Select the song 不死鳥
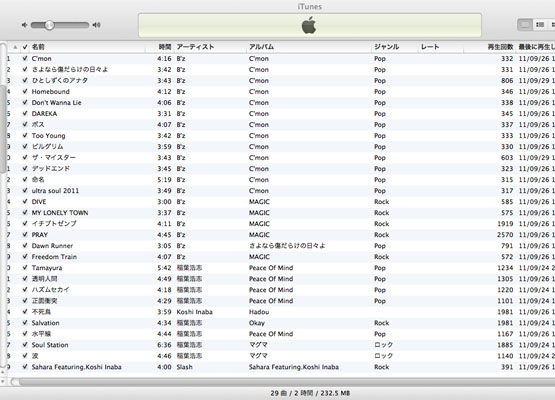555x400 pixels. 41,312
